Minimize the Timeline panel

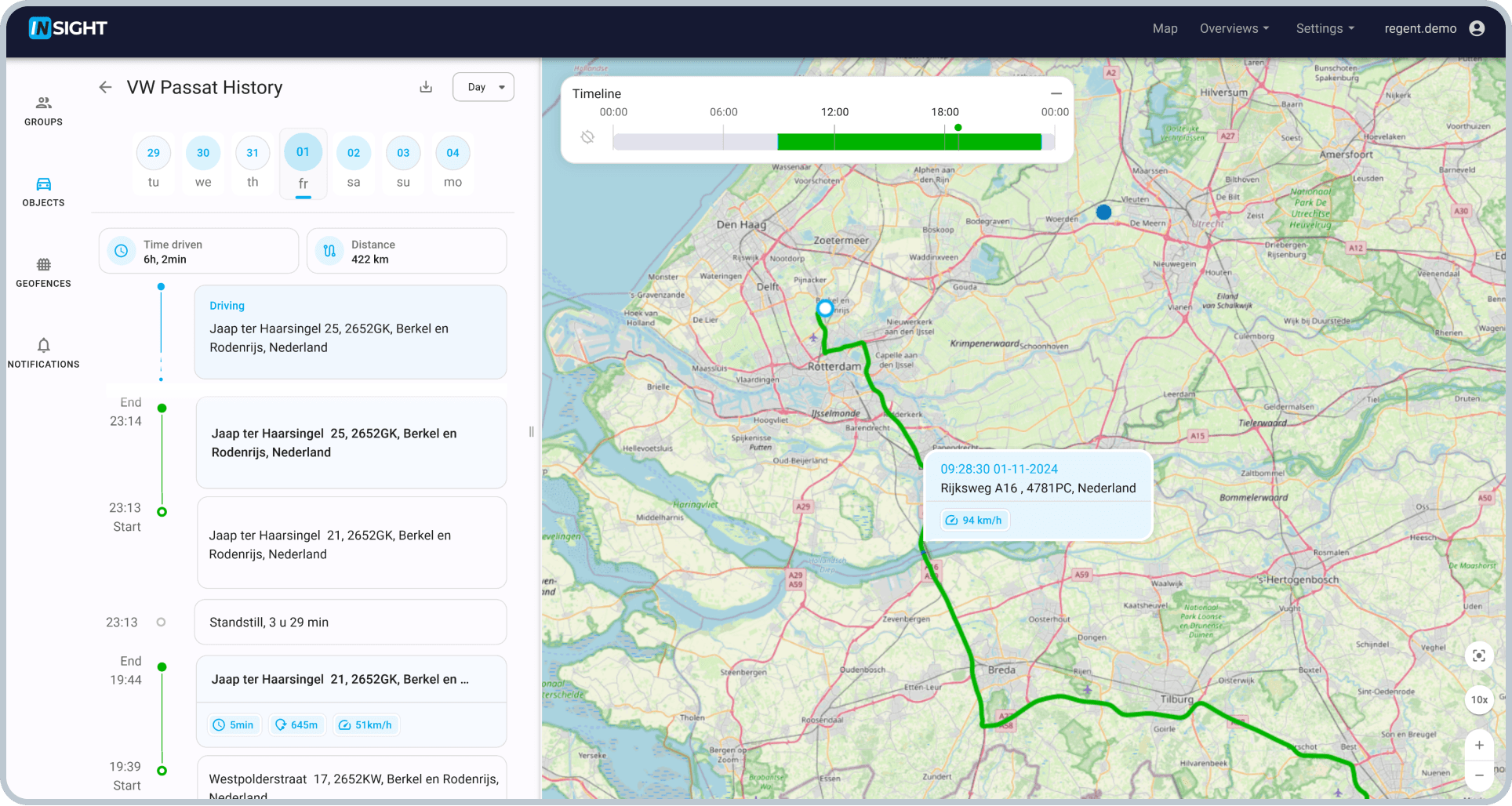[x=1056, y=93]
